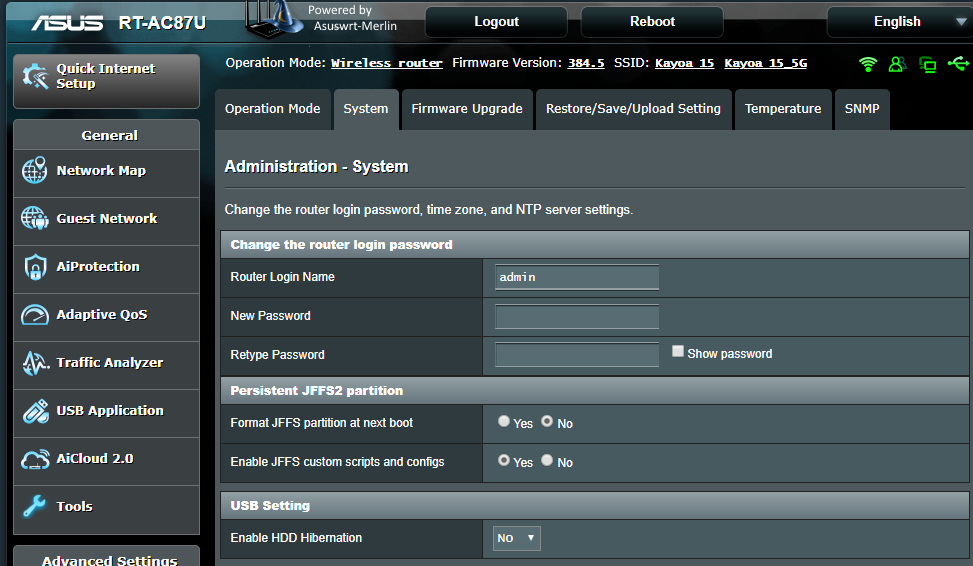Follow the 384.5 firmware version link
973x566 pixels.
pyautogui.click(x=586, y=63)
